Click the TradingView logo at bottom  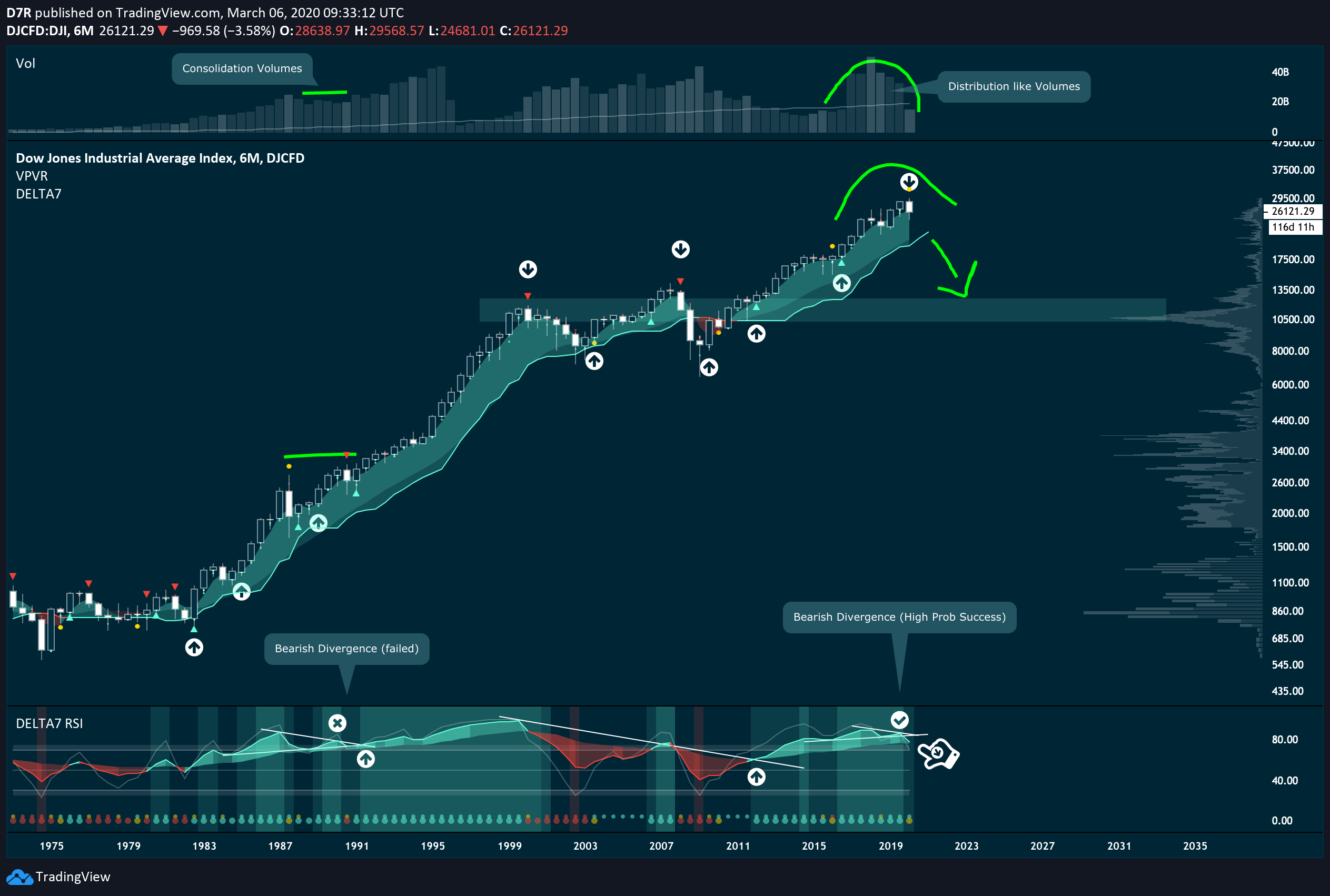58,877
